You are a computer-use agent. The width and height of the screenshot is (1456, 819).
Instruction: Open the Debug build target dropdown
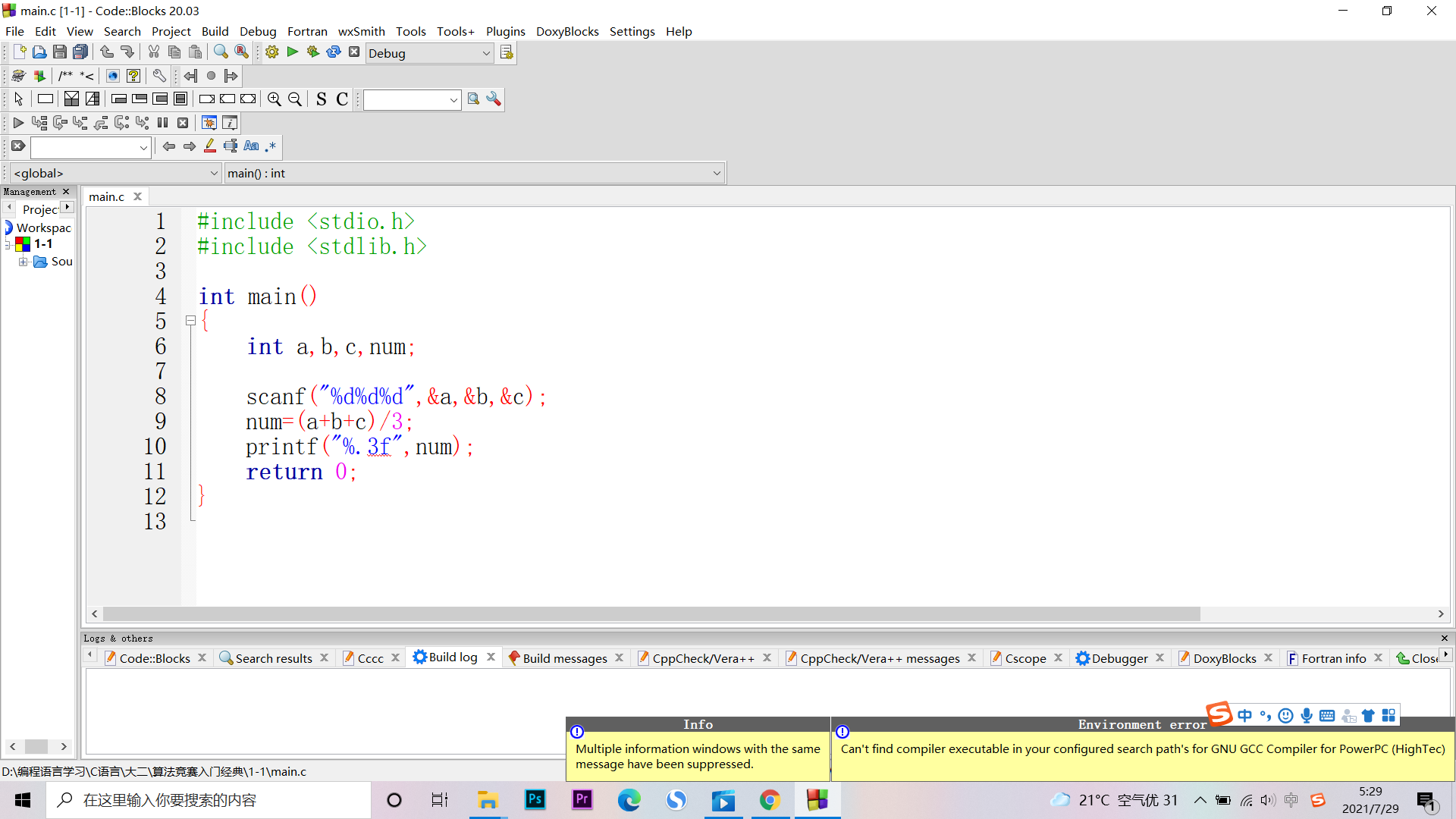point(429,53)
